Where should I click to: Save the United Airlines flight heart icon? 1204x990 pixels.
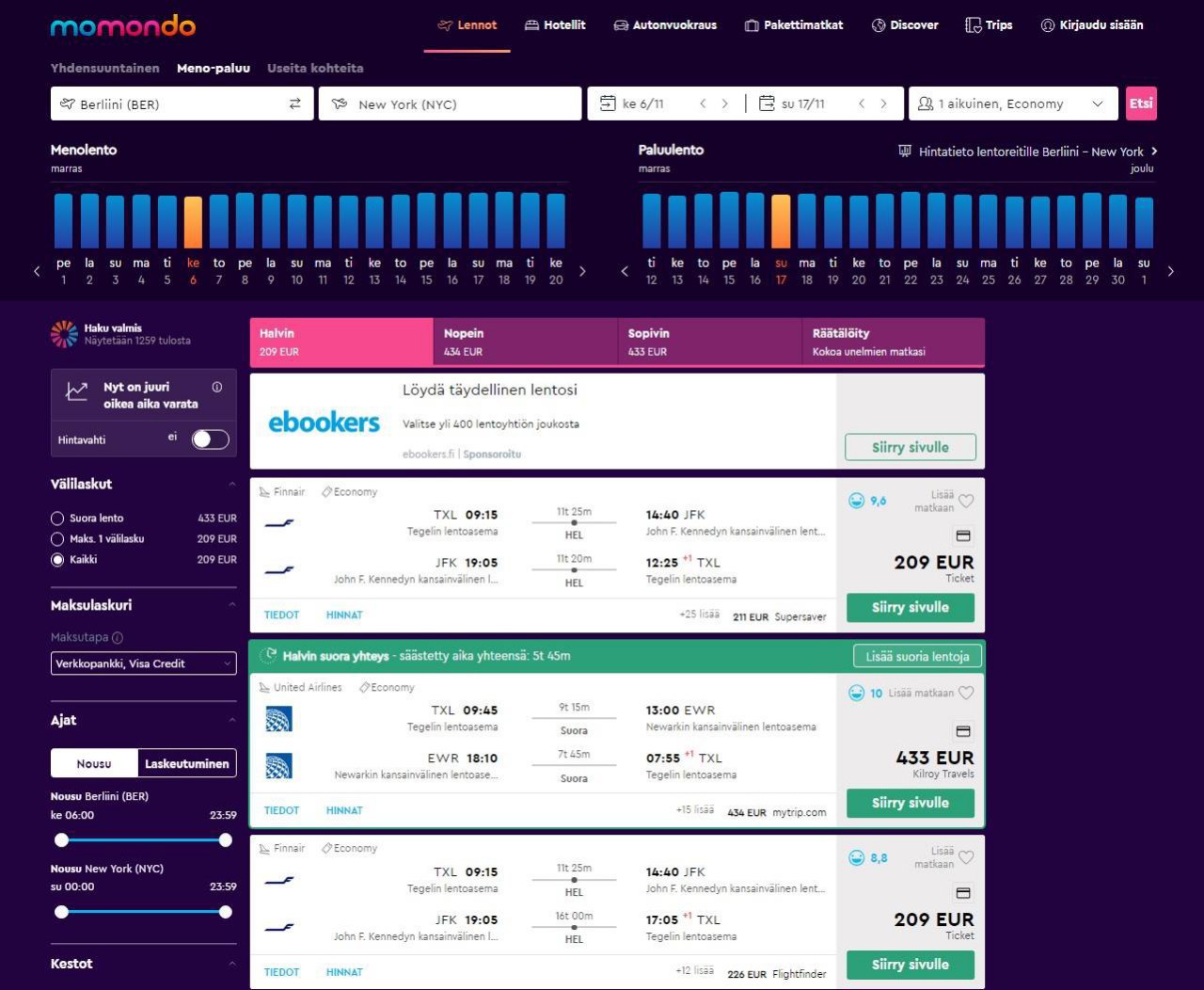click(966, 694)
